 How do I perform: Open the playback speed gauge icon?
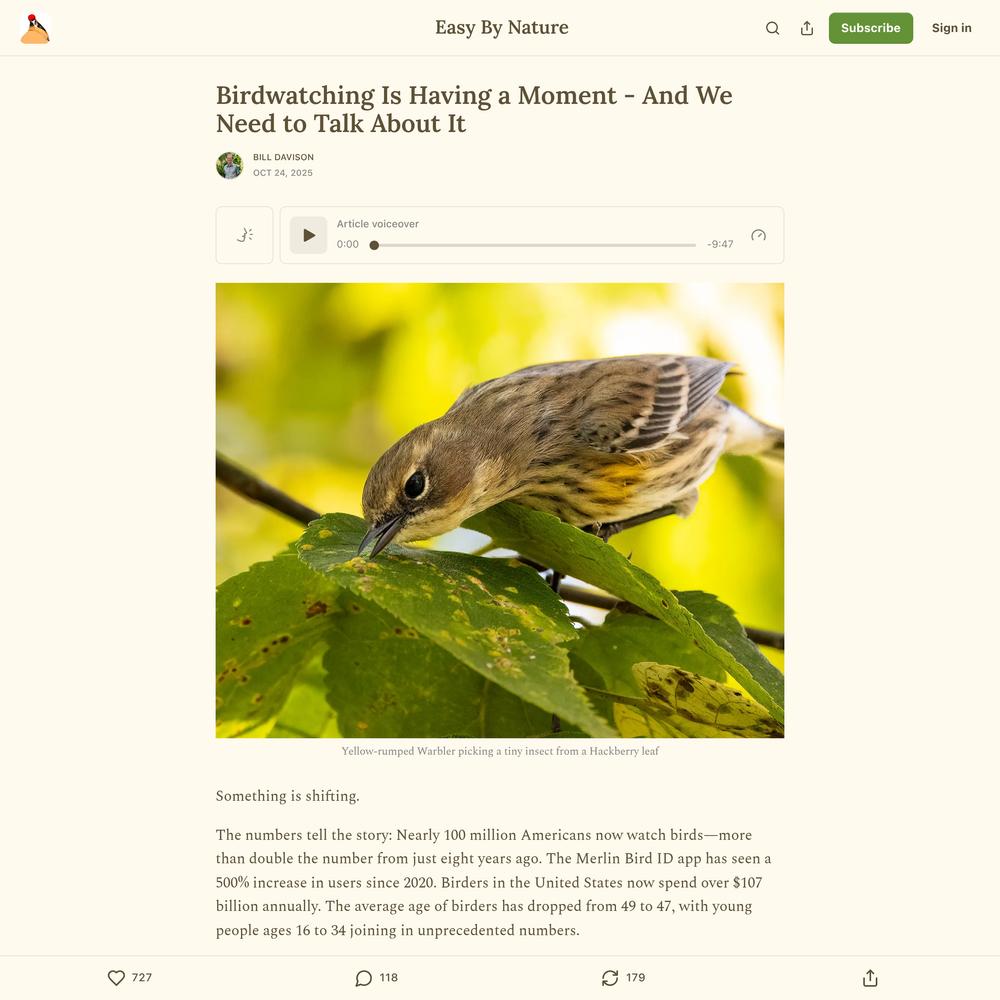coord(758,235)
